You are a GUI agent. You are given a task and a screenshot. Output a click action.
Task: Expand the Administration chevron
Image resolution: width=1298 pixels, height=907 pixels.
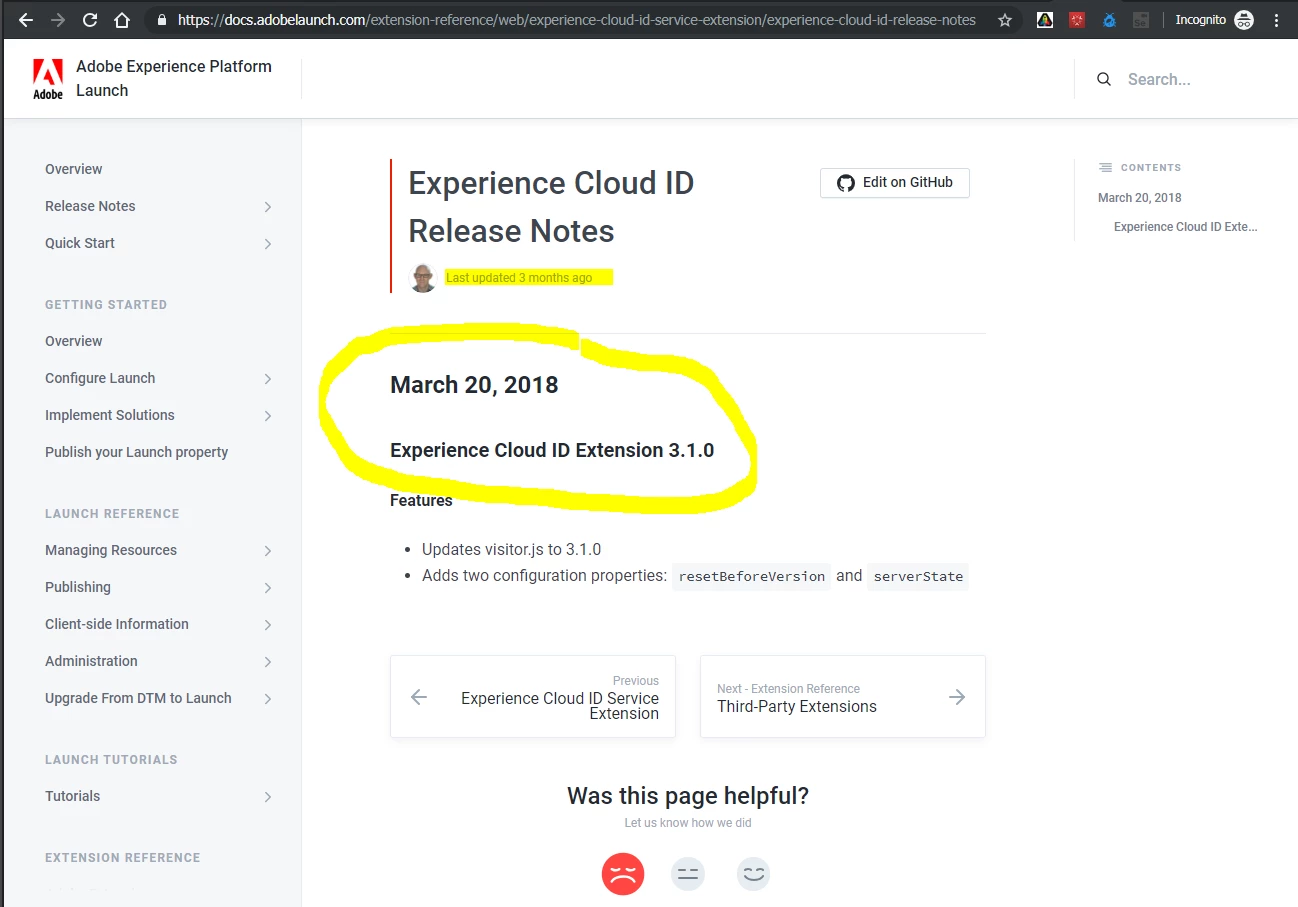(268, 662)
